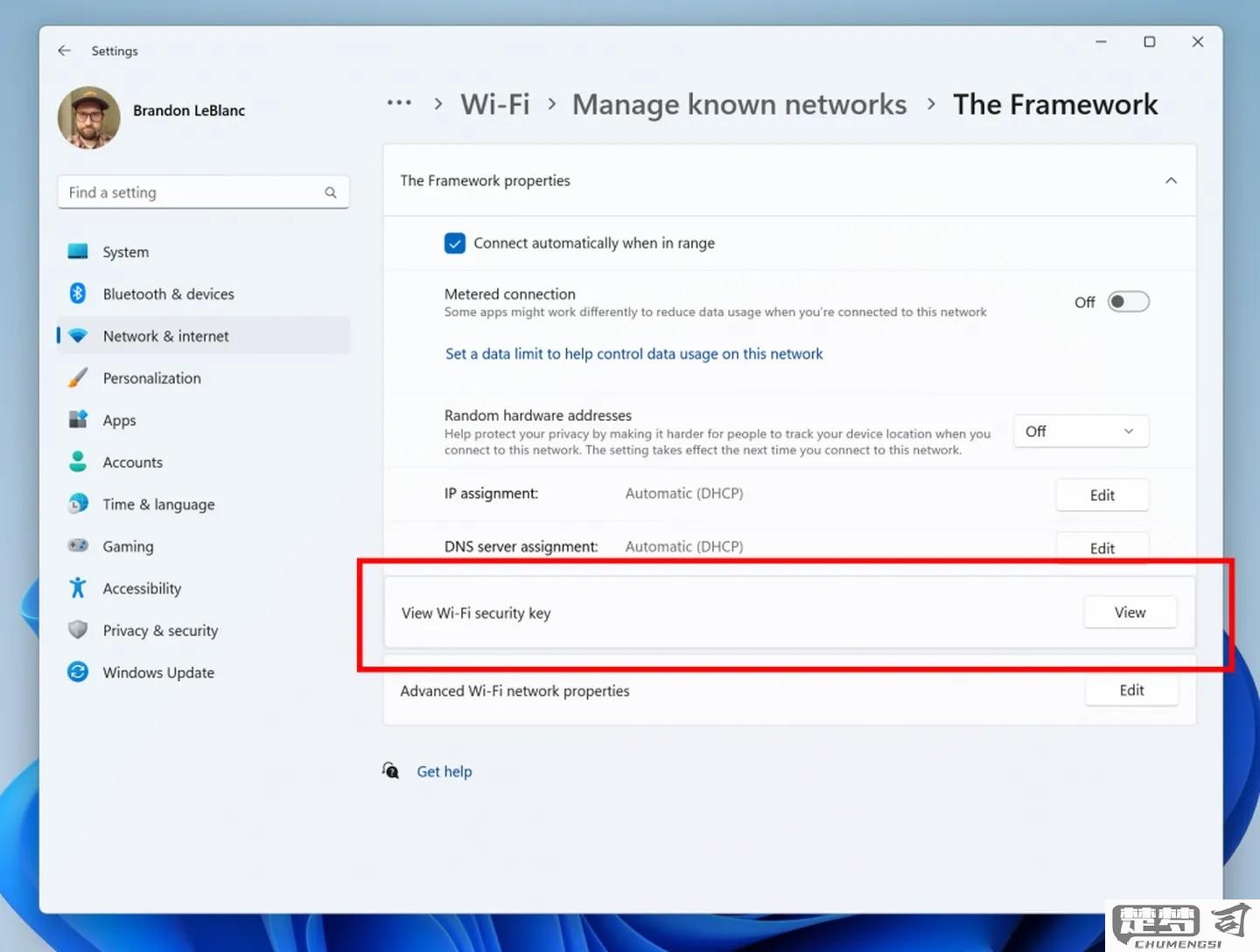
Task: Open the System settings page
Action: tap(203, 252)
